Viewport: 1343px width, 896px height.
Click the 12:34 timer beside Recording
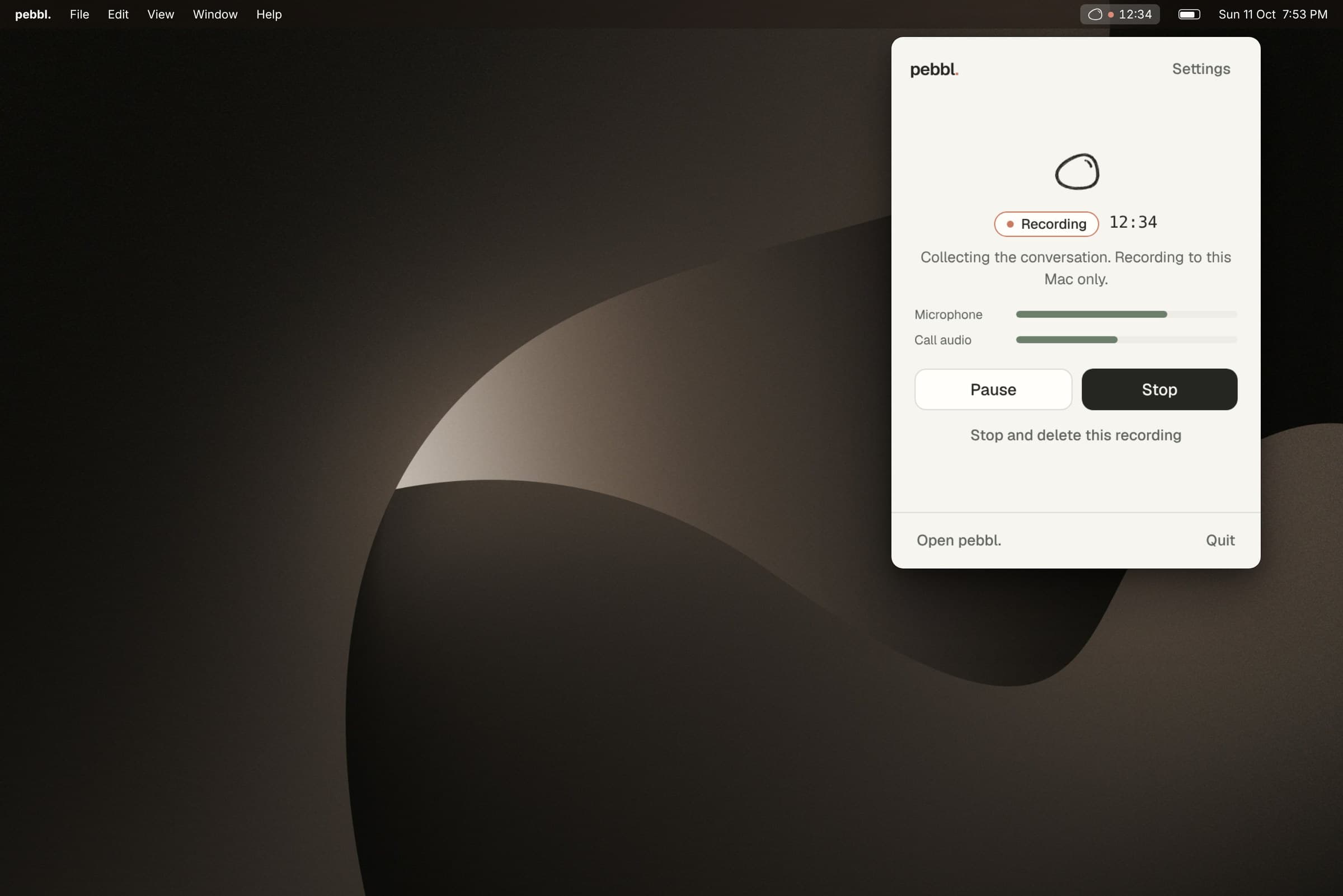pyautogui.click(x=1133, y=222)
